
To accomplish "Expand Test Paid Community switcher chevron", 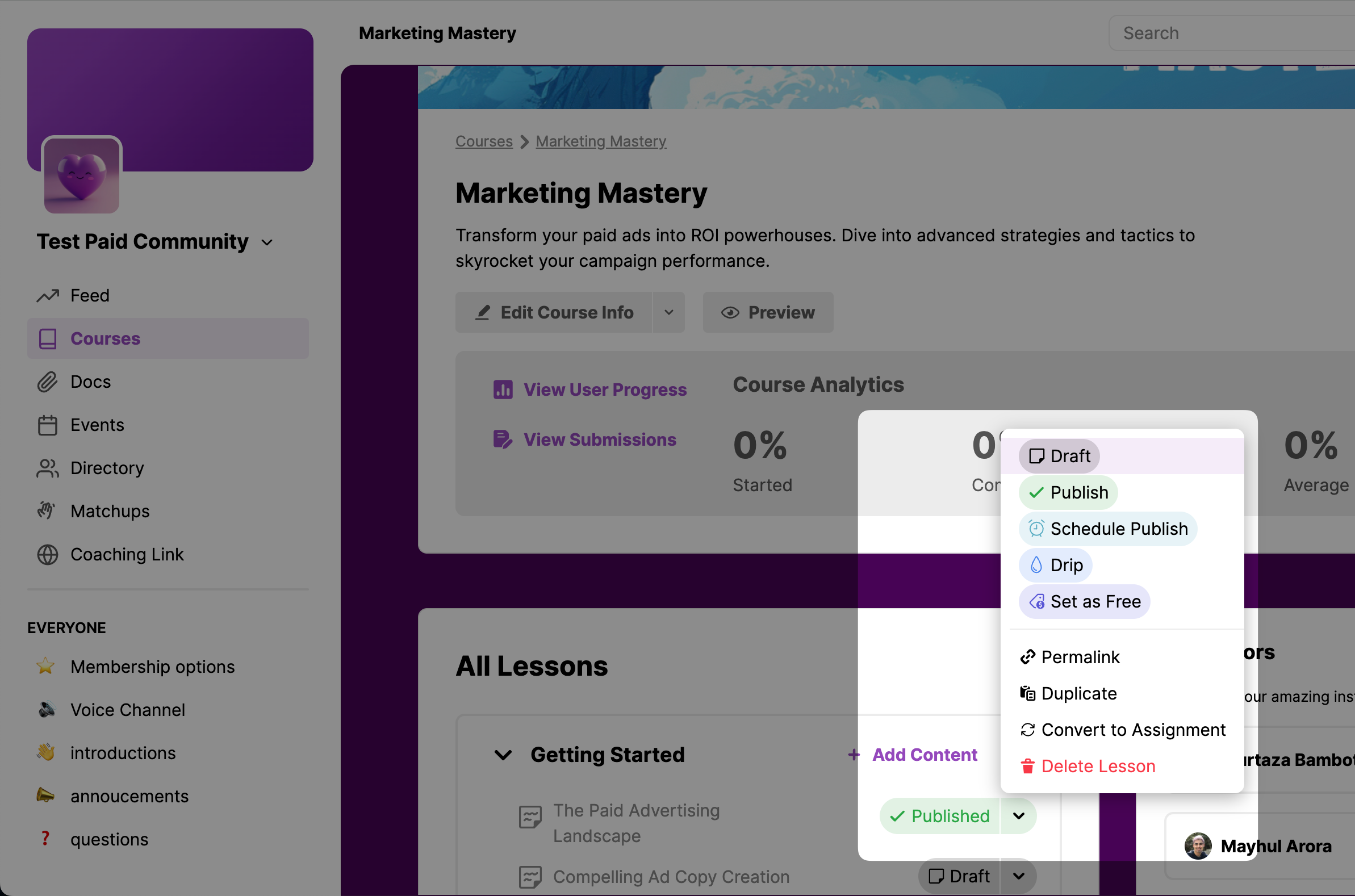I will (267, 242).
